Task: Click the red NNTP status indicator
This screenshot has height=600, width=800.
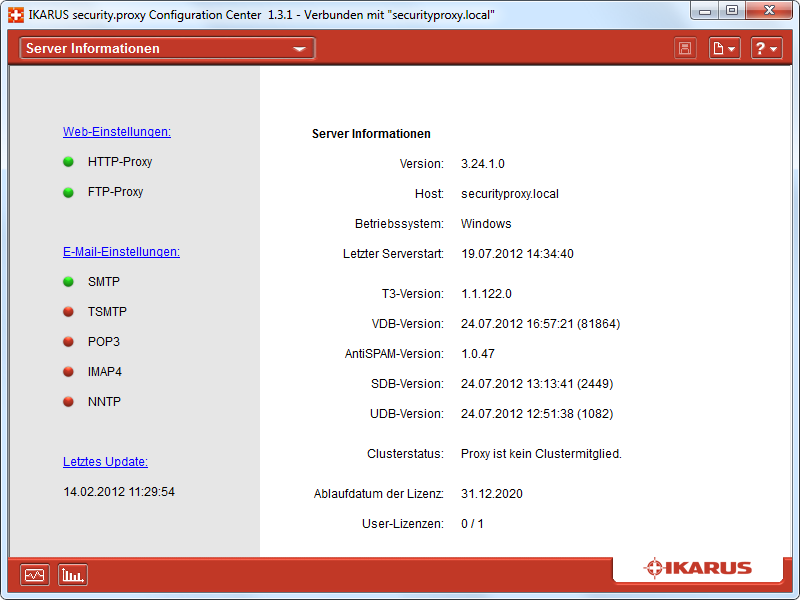Action: point(69,402)
